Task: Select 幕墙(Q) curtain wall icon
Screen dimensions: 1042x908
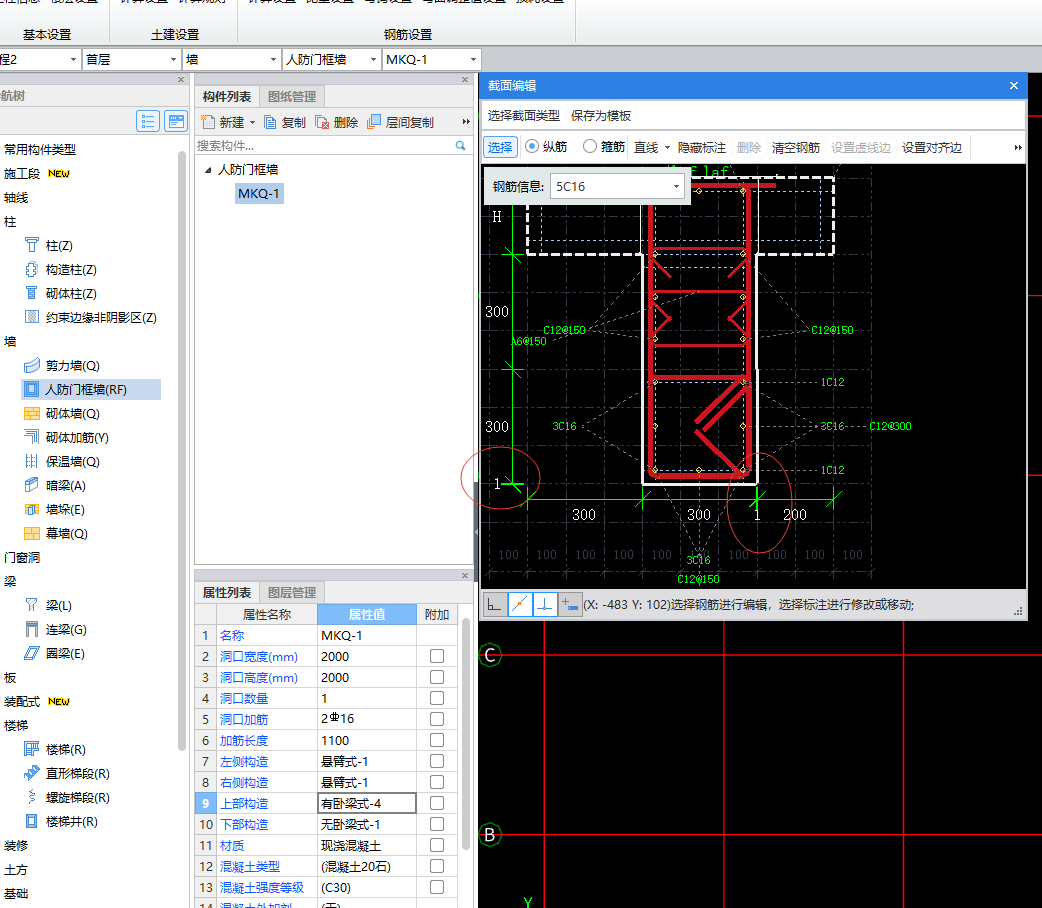Action: click(31, 533)
